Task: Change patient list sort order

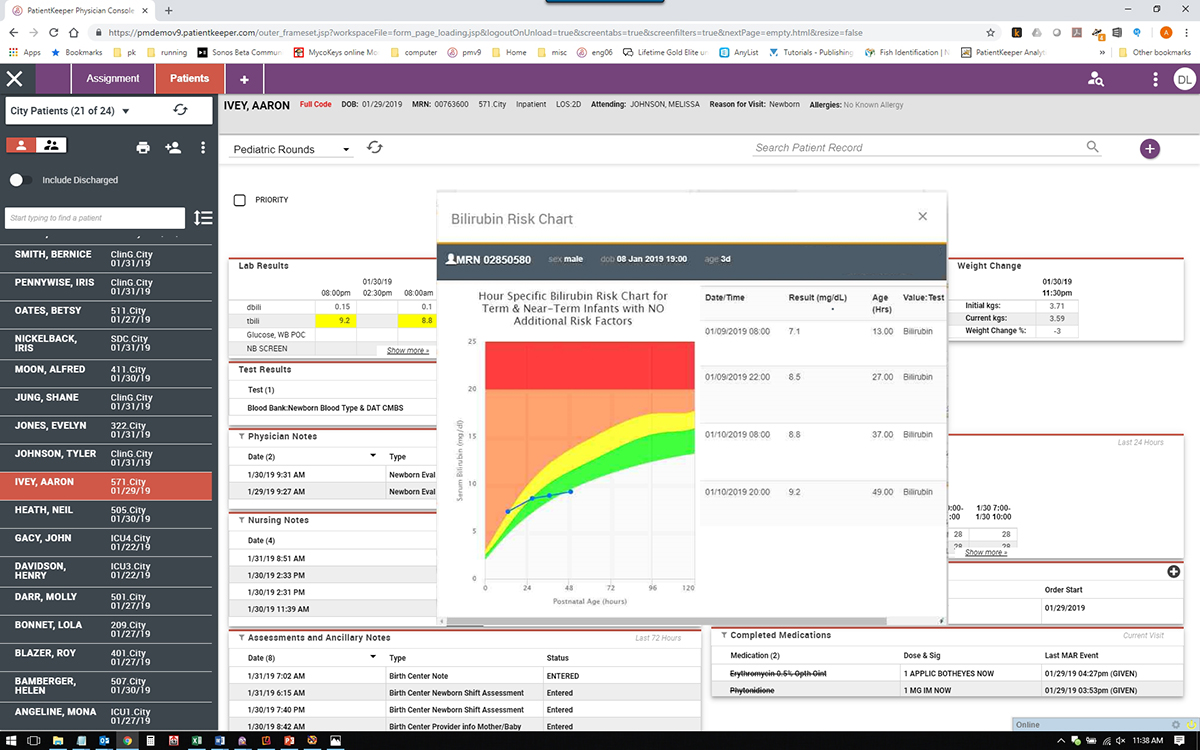Action: (203, 218)
